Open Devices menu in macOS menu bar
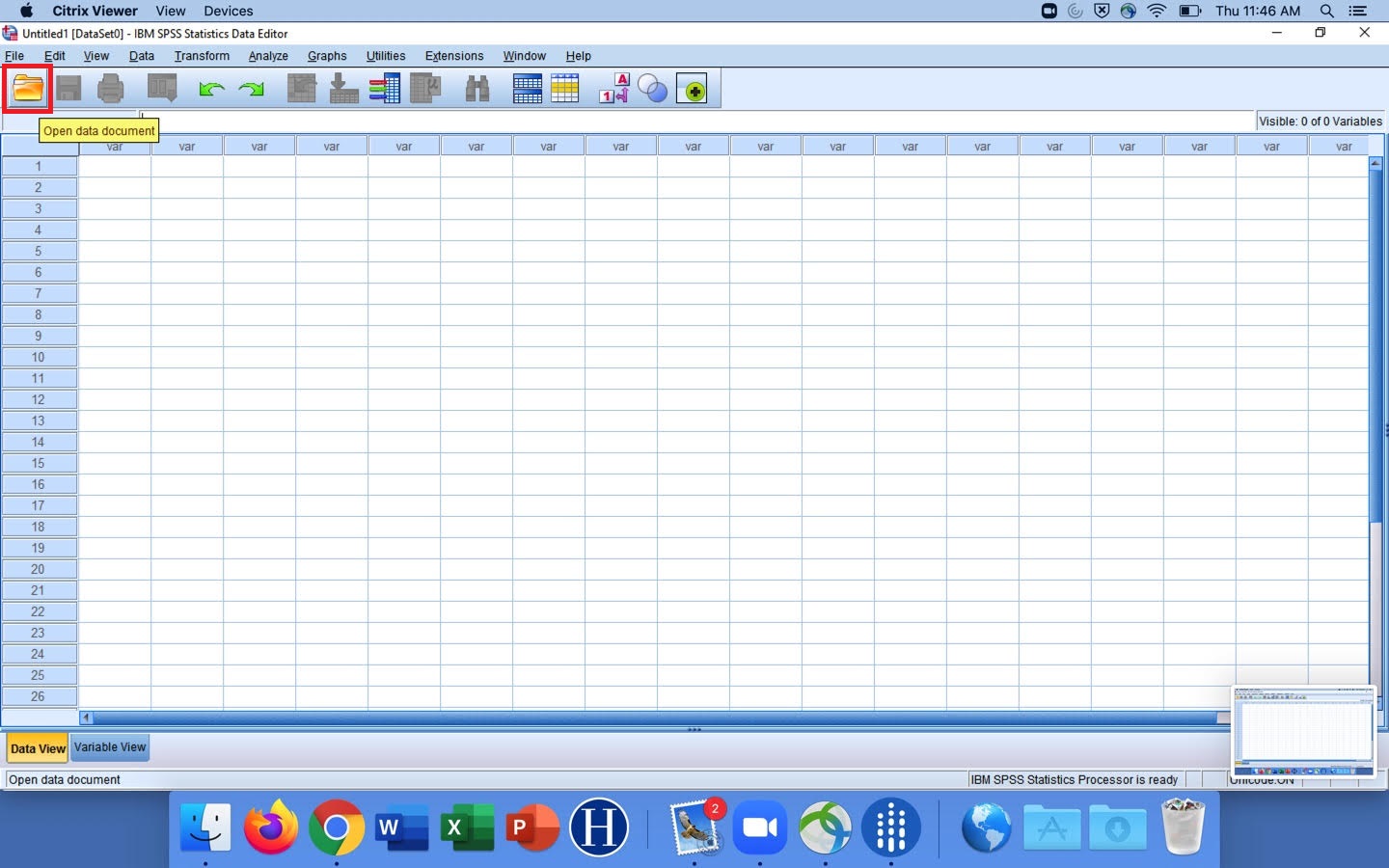This screenshot has width=1389, height=868. click(x=229, y=11)
